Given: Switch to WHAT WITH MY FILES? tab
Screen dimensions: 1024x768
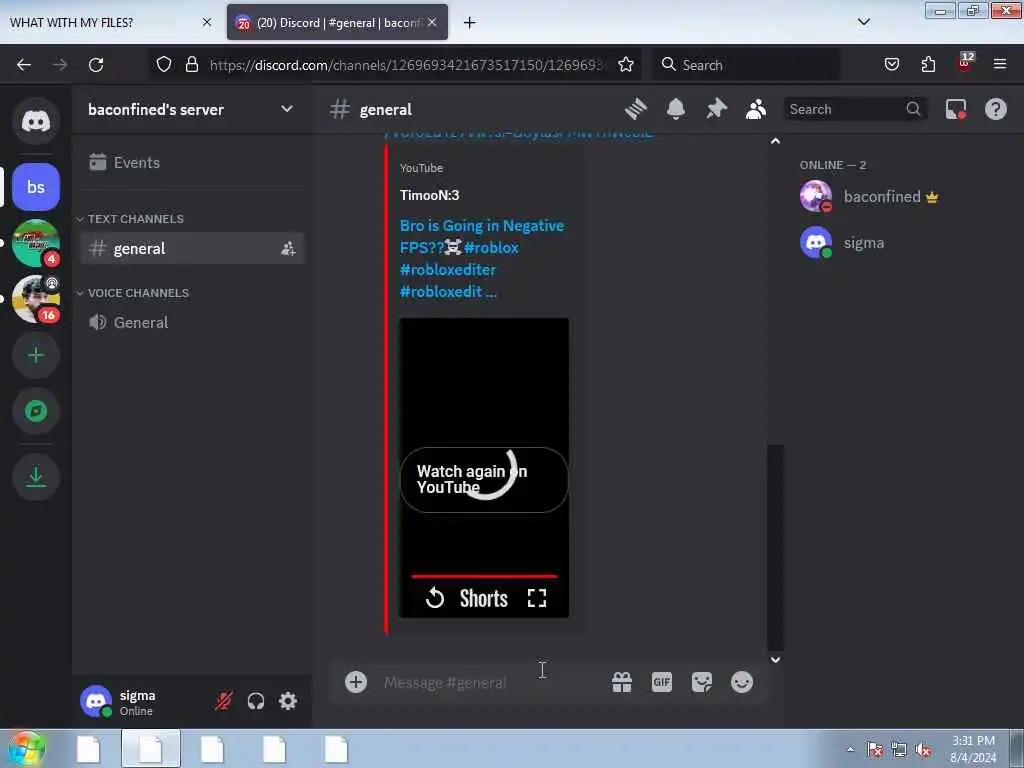Looking at the screenshot, I should click(111, 22).
